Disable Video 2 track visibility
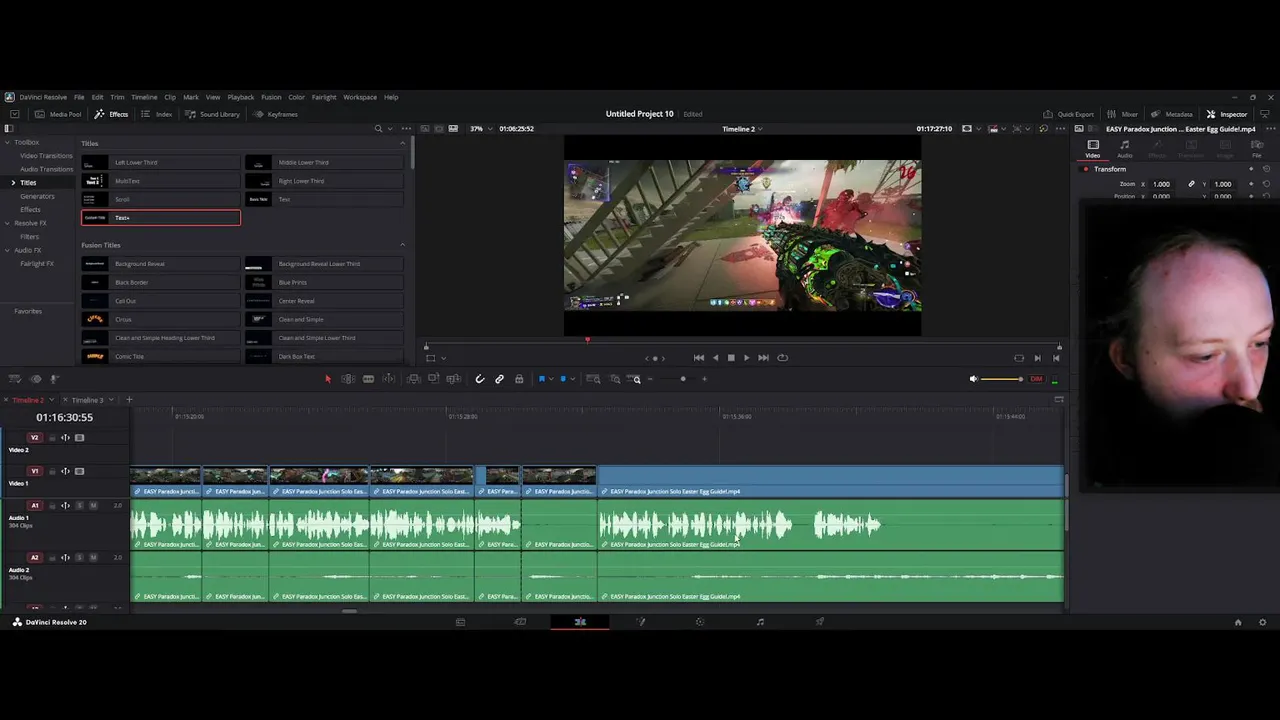The height and width of the screenshot is (720, 1280). click(80, 438)
